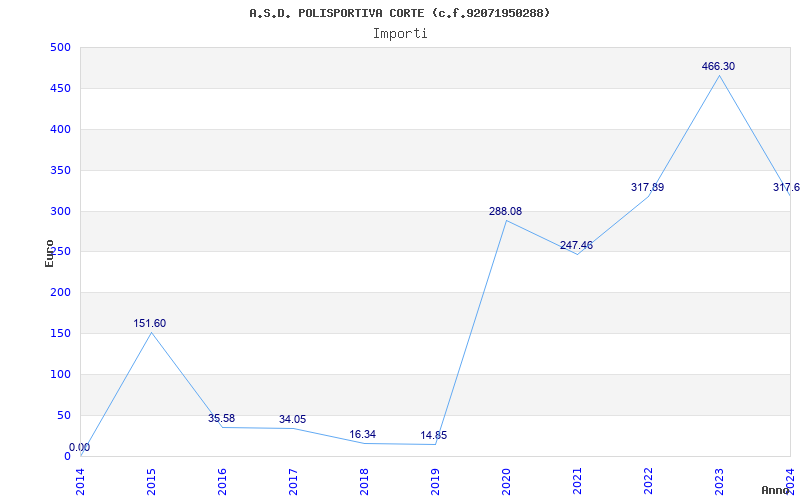Click the 200 y-axis tick label
The image size is (800, 500).
[x=60, y=293]
